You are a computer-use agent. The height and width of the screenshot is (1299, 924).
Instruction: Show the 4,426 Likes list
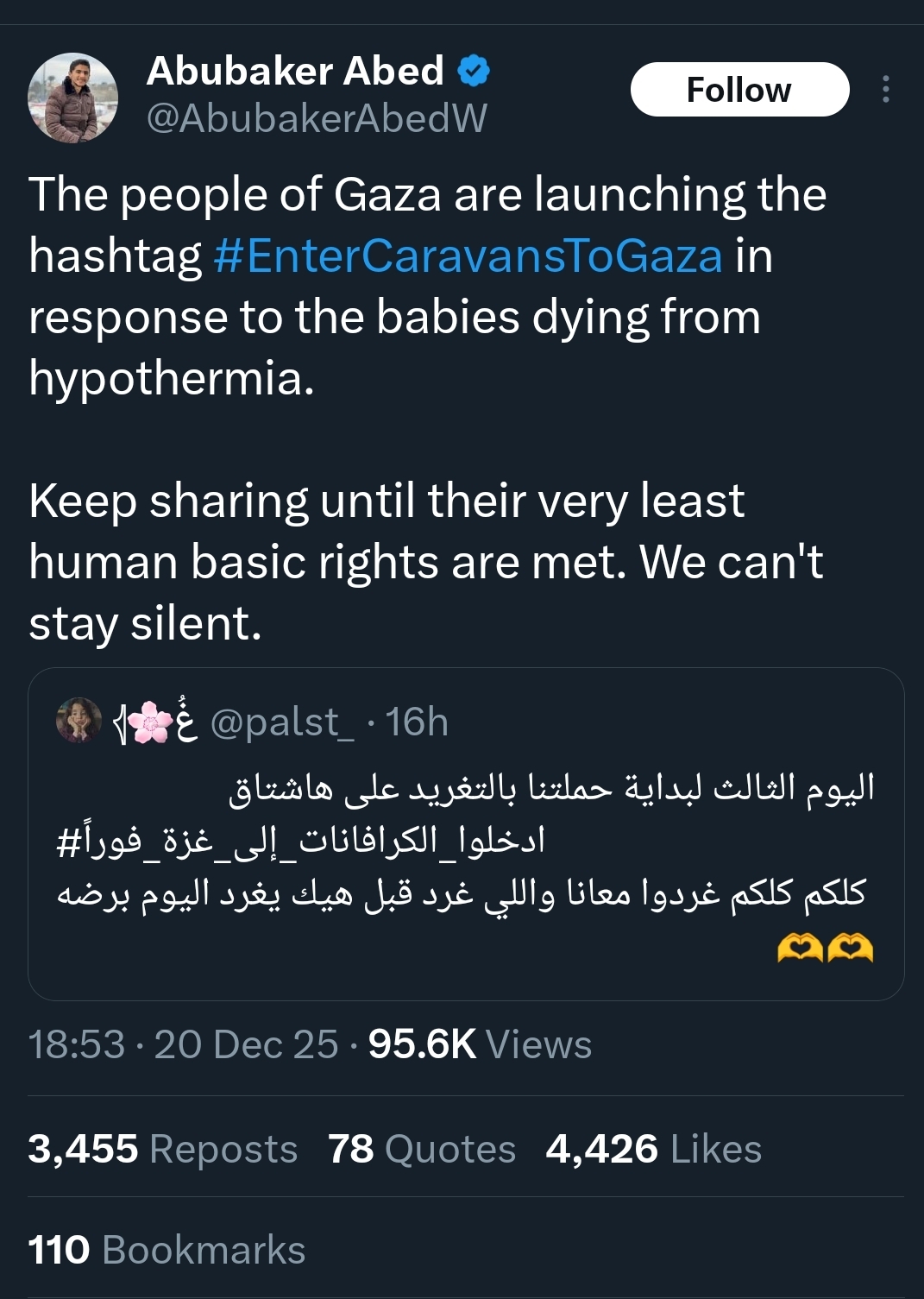[653, 1149]
